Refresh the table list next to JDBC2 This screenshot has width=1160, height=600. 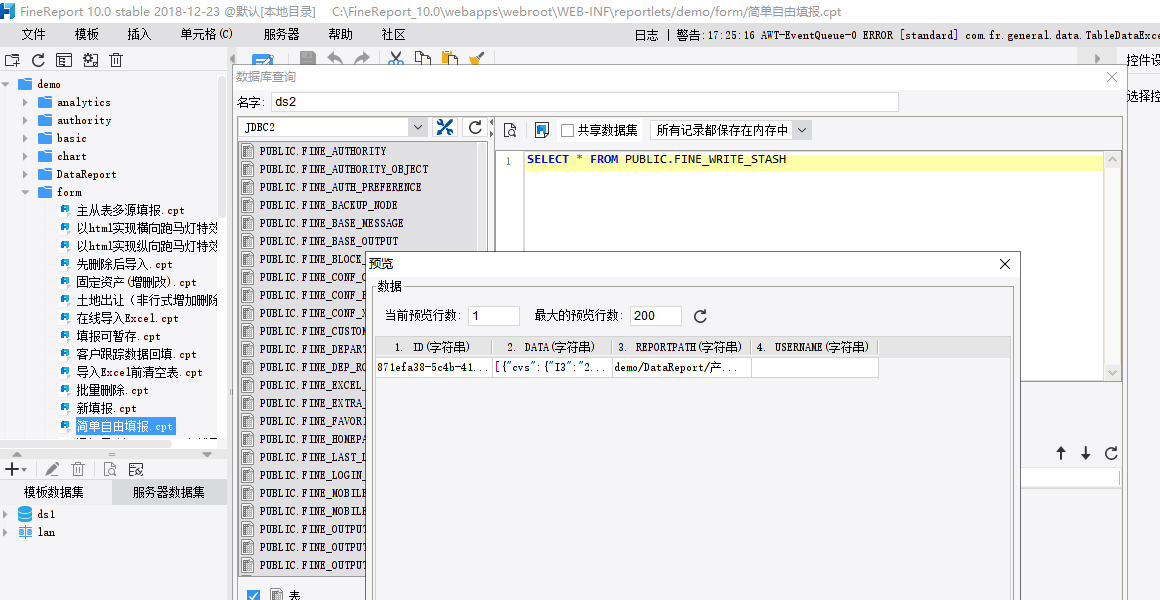click(x=475, y=127)
